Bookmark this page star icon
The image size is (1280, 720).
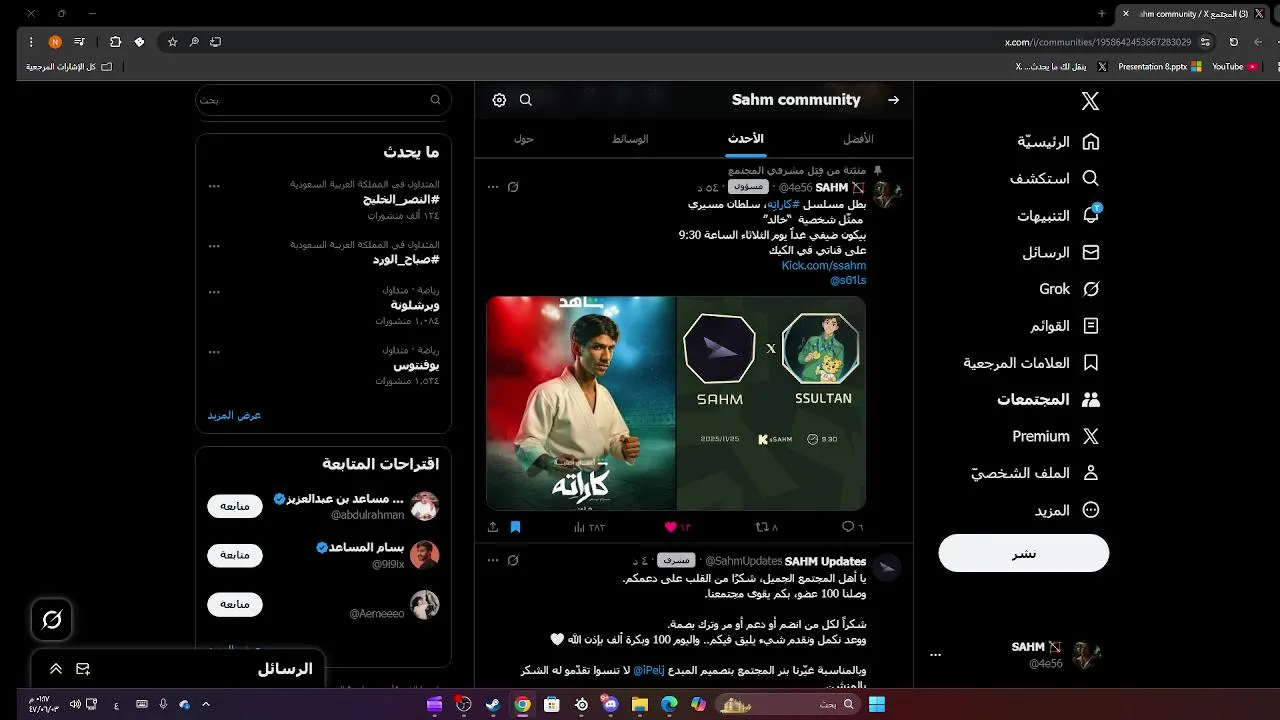click(172, 42)
